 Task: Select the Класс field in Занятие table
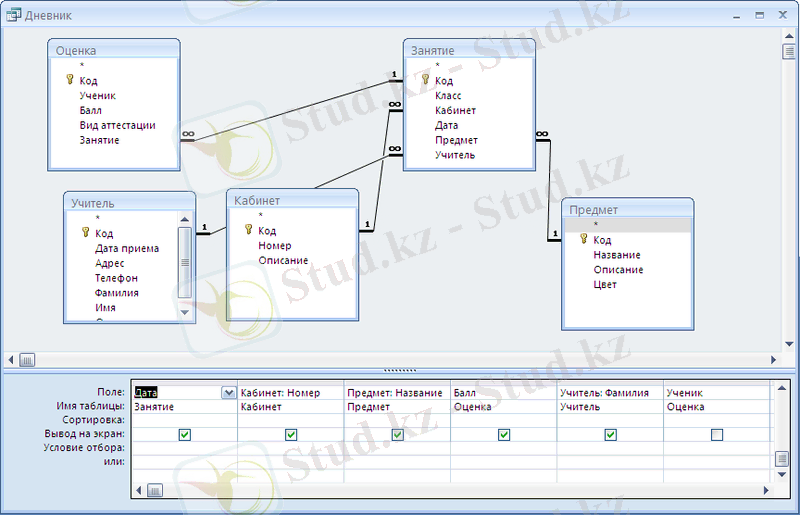coord(448,95)
